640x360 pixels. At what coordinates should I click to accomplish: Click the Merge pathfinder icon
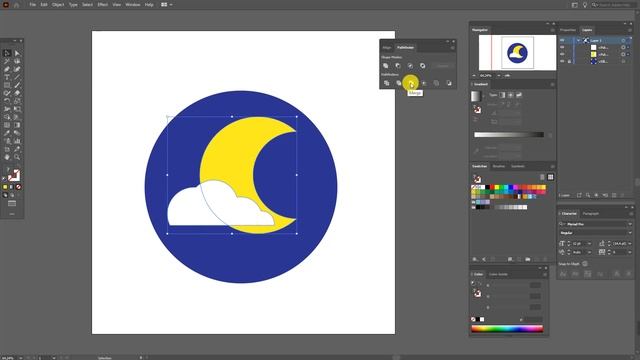pos(411,83)
